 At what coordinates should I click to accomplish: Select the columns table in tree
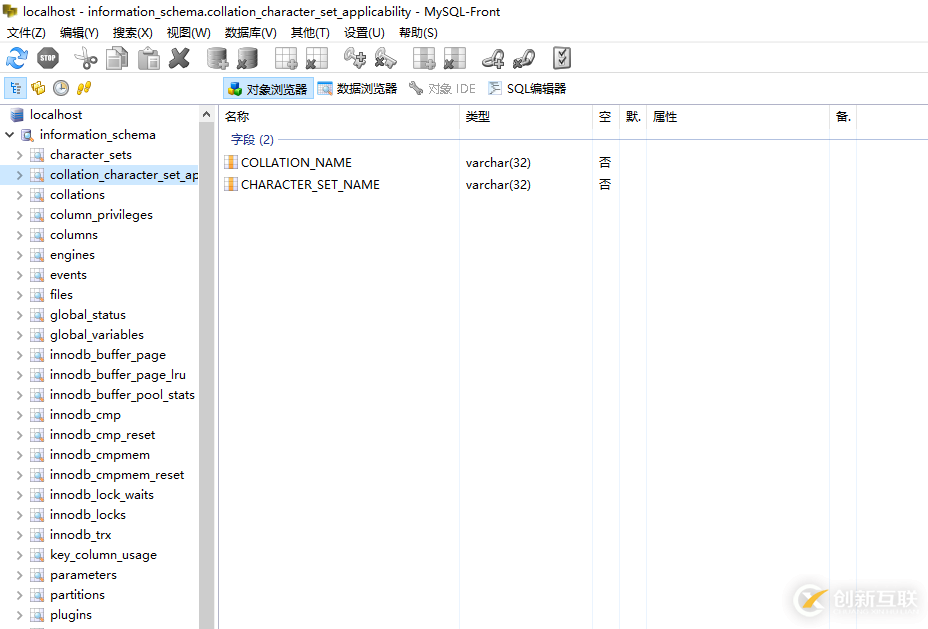point(73,235)
